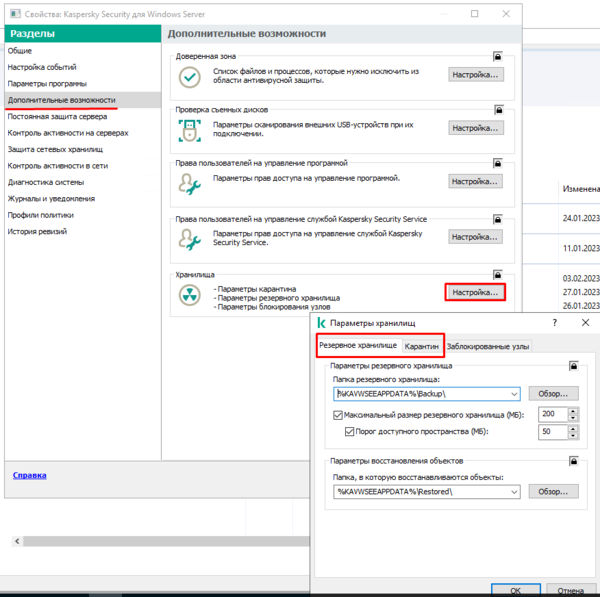Click user rights icon for program management
Screen dimensions: 600x597
tap(189, 184)
